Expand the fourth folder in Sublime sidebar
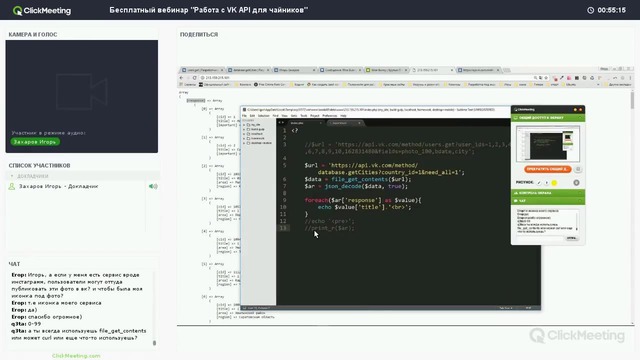 tap(244, 138)
